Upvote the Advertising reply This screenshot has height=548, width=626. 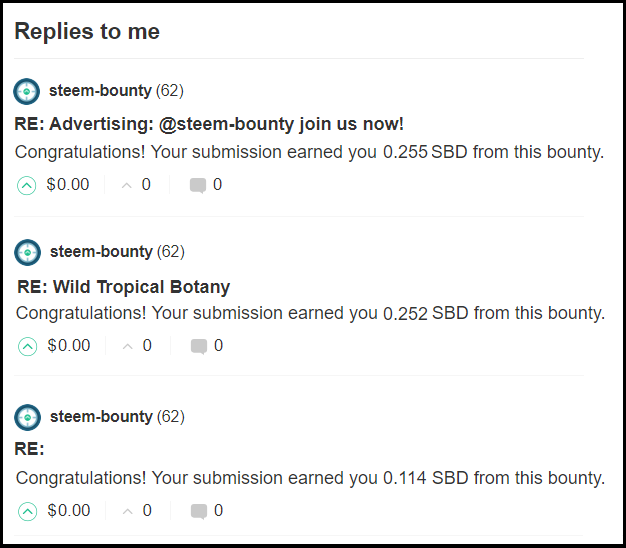pyautogui.click(x=26, y=185)
